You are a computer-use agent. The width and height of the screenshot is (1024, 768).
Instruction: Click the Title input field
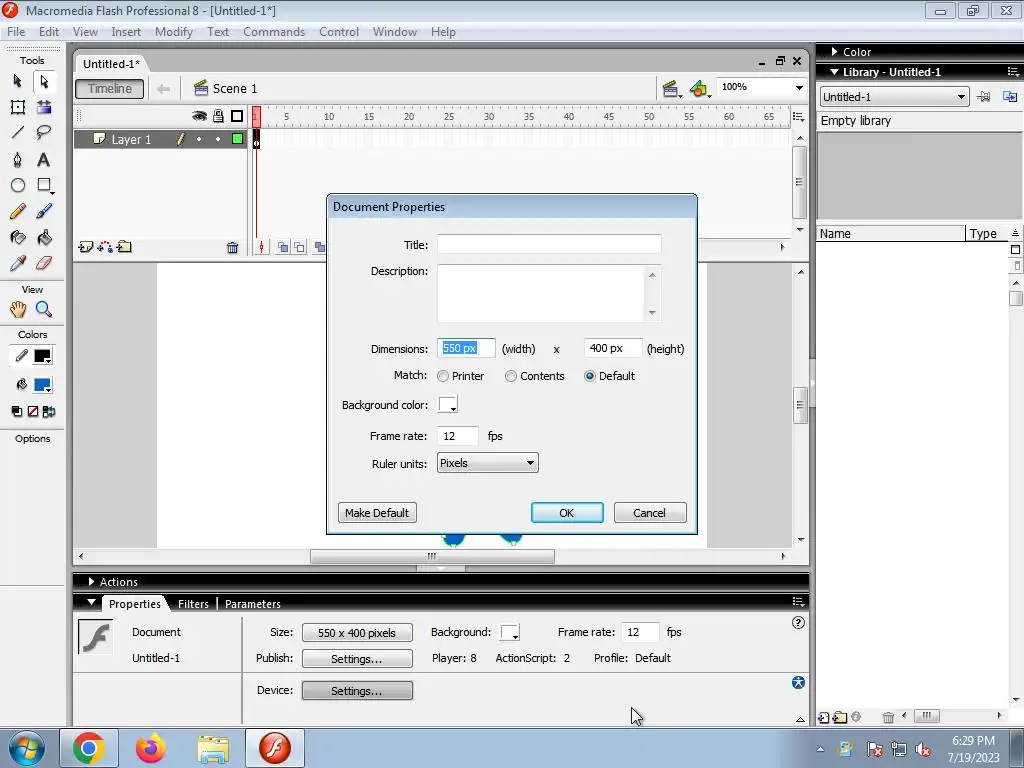pyautogui.click(x=549, y=244)
